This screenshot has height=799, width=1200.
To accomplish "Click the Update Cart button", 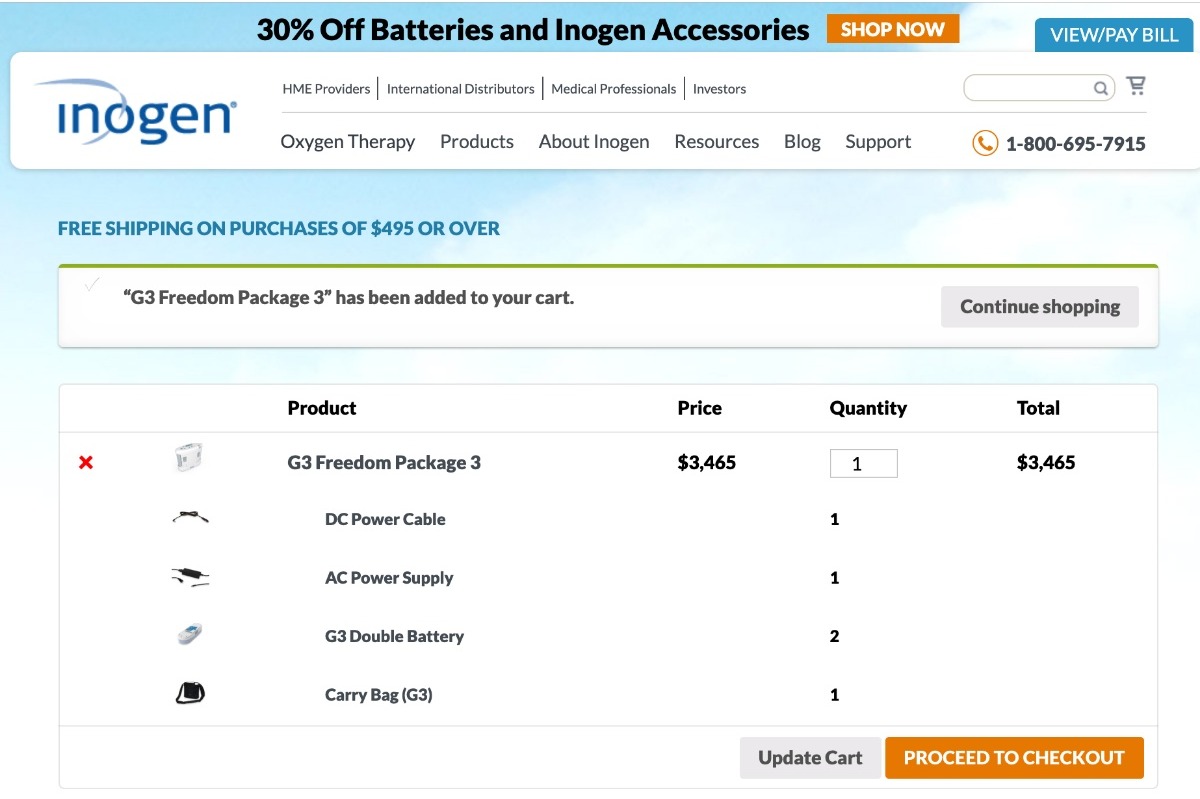I will (810, 758).
